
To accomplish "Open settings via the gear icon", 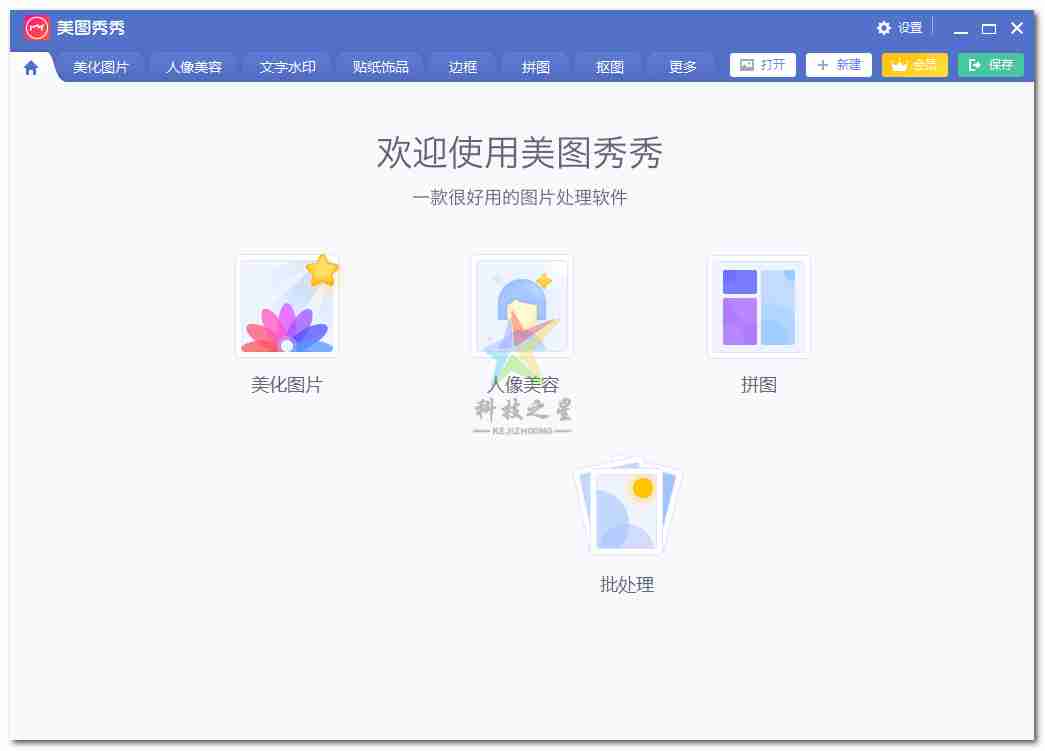I will pos(884,28).
